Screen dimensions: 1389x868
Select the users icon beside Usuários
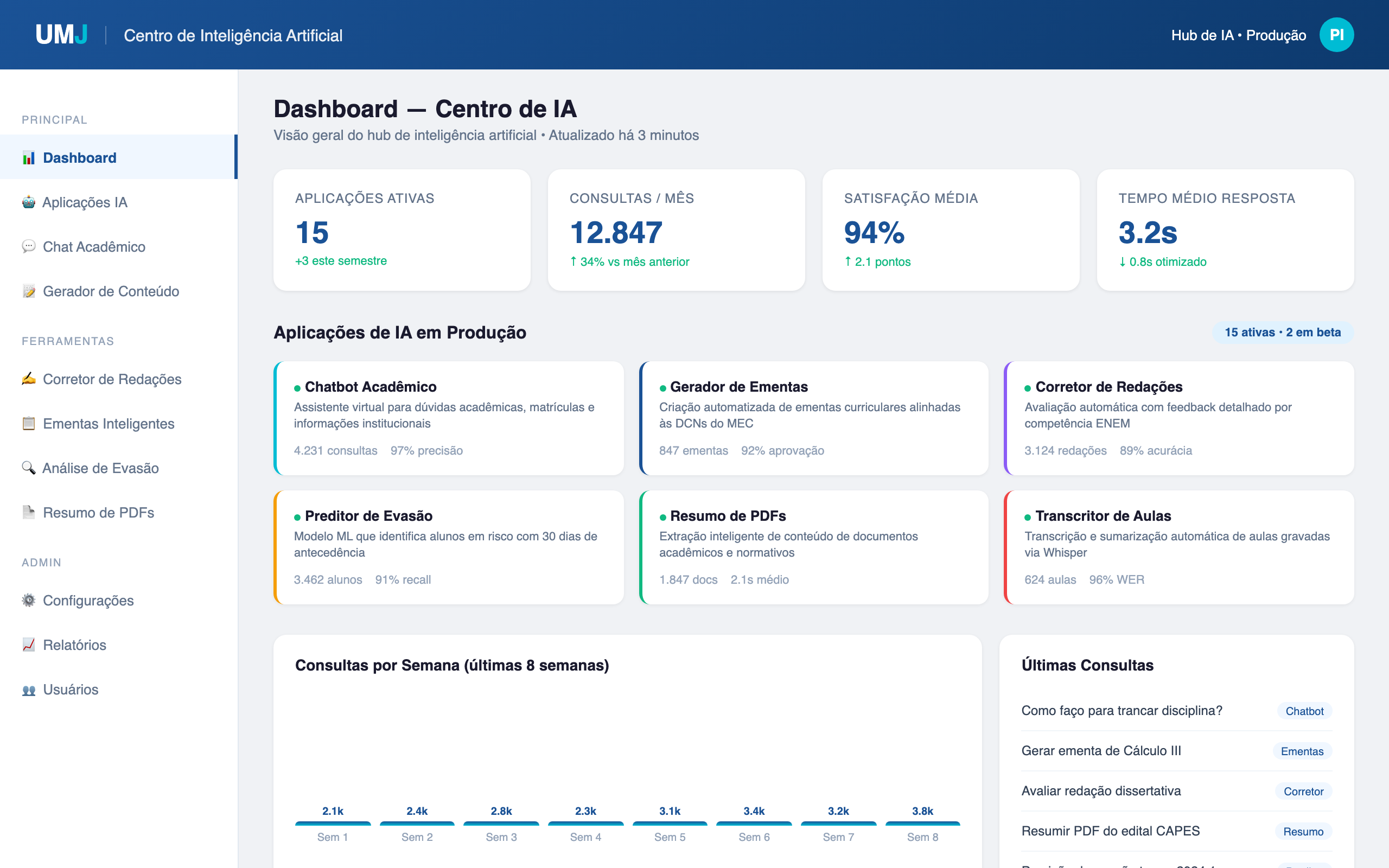(x=28, y=690)
